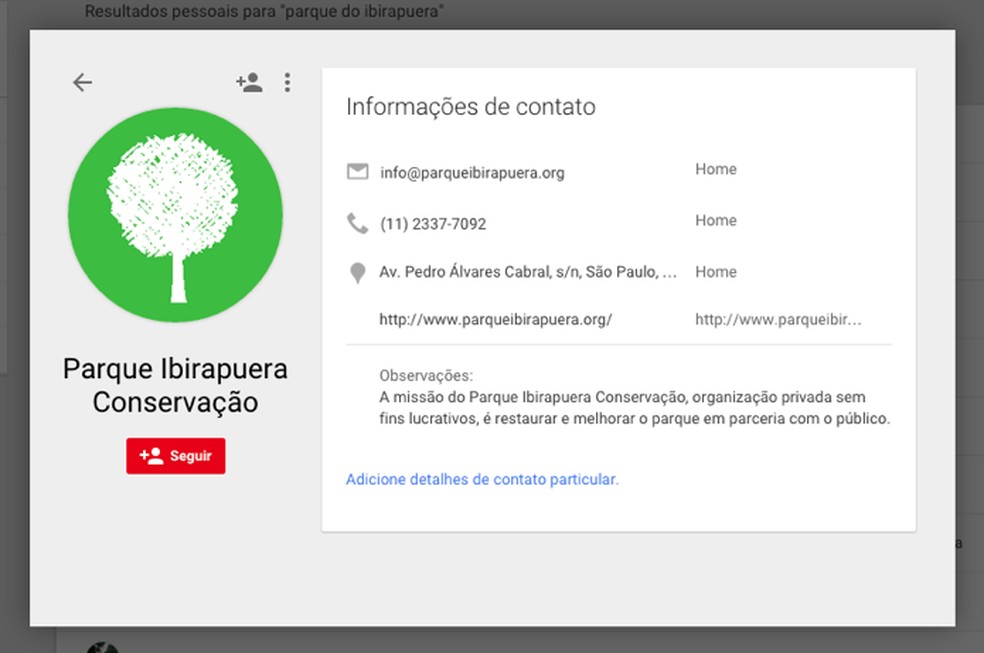Click the contact name Parque Ibirapuera Conservação
Image resolution: width=984 pixels, height=653 pixels.
point(175,387)
